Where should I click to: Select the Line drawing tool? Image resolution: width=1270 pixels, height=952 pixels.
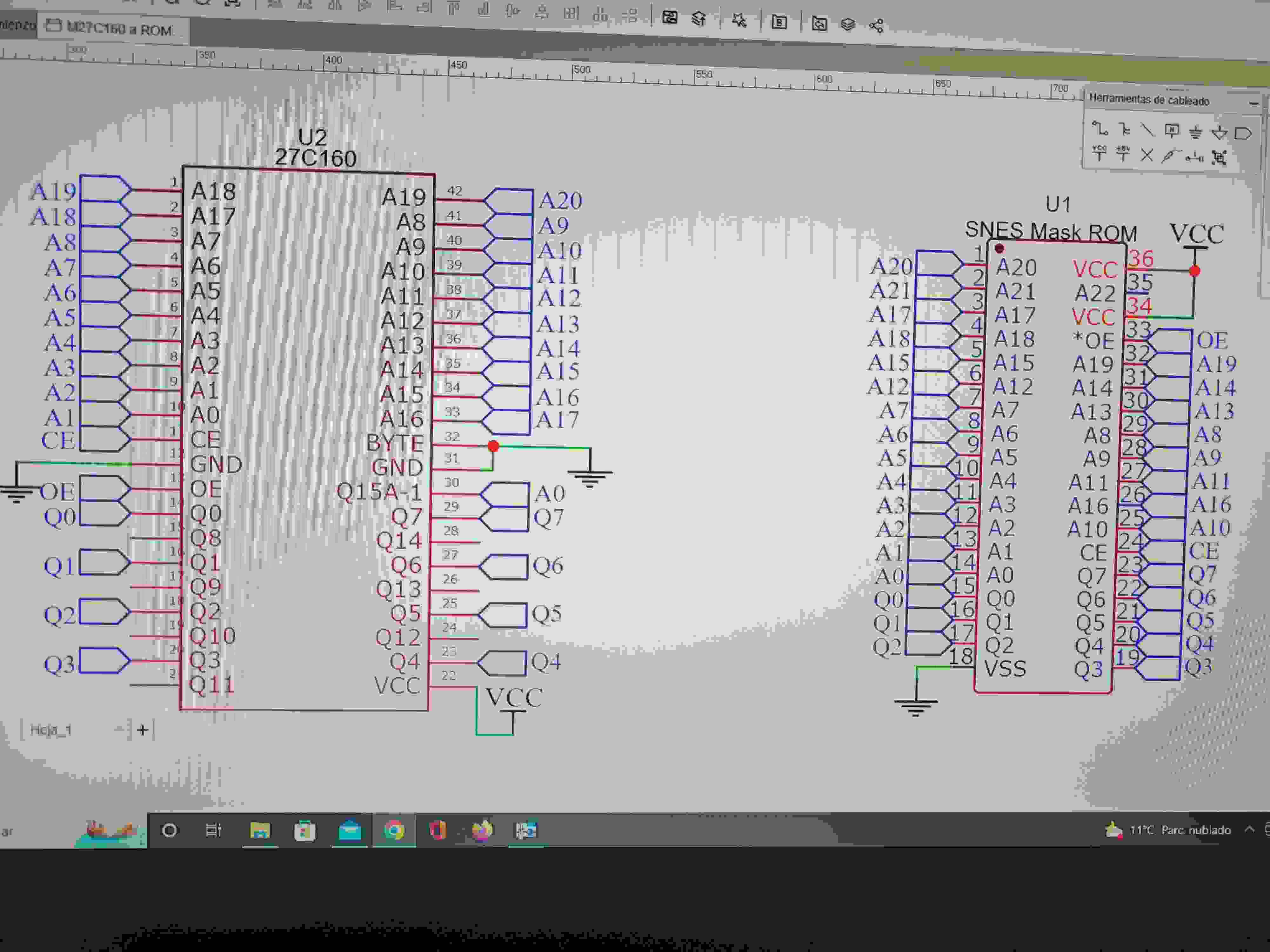(1147, 130)
